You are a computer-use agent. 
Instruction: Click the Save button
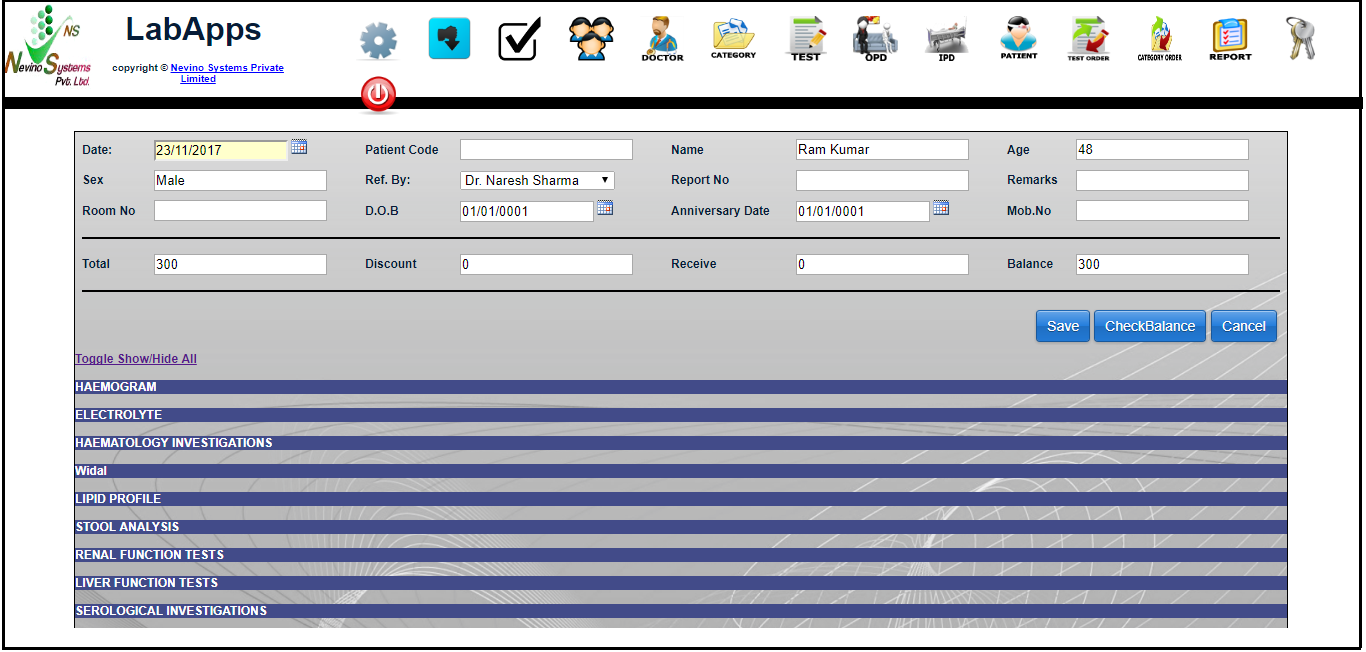coord(1062,326)
